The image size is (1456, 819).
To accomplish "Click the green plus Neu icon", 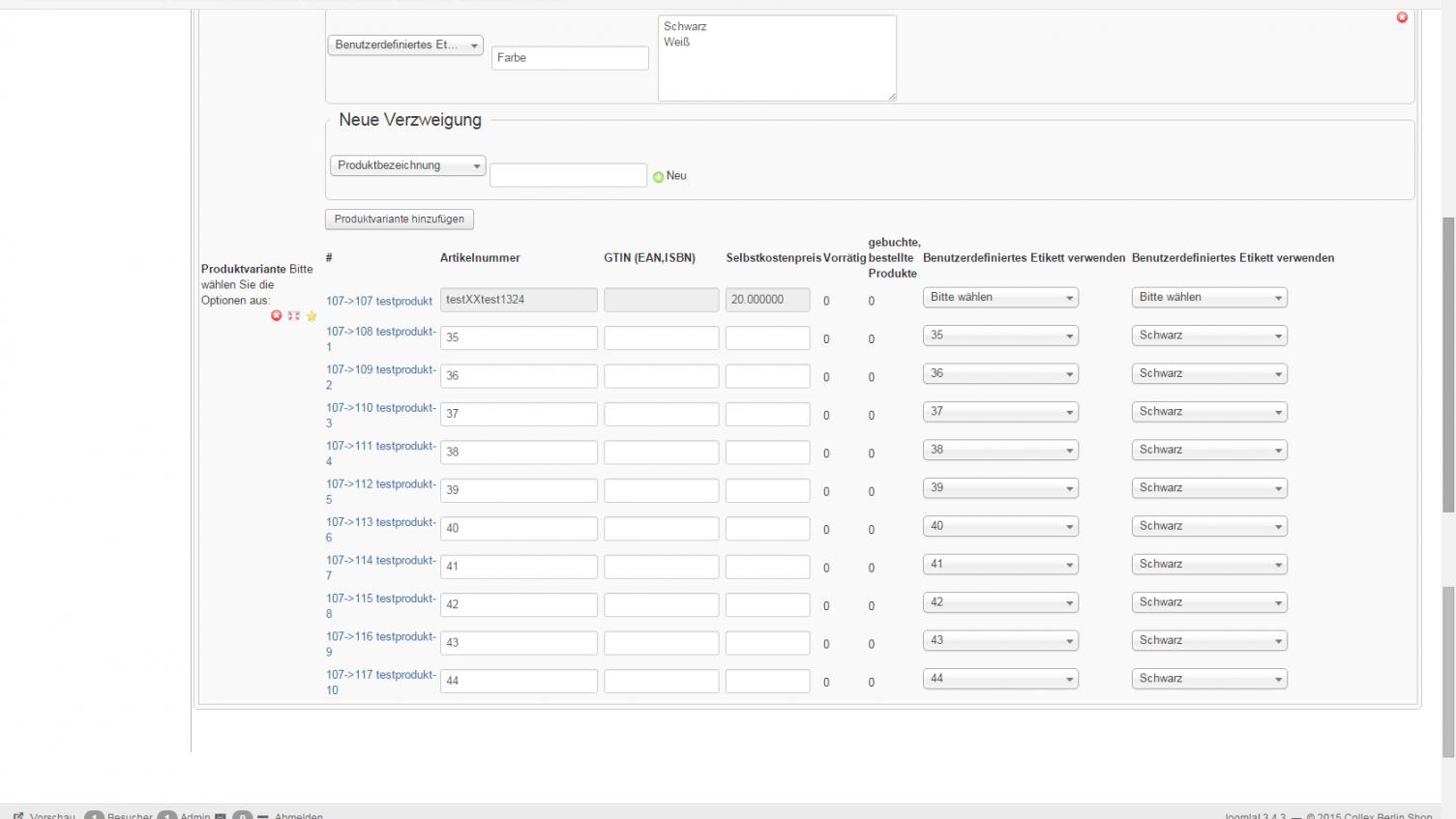I will coord(659,177).
